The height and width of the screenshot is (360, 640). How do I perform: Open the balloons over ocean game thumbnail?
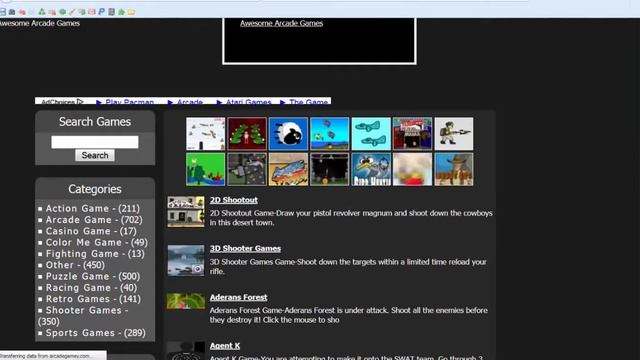329,134
